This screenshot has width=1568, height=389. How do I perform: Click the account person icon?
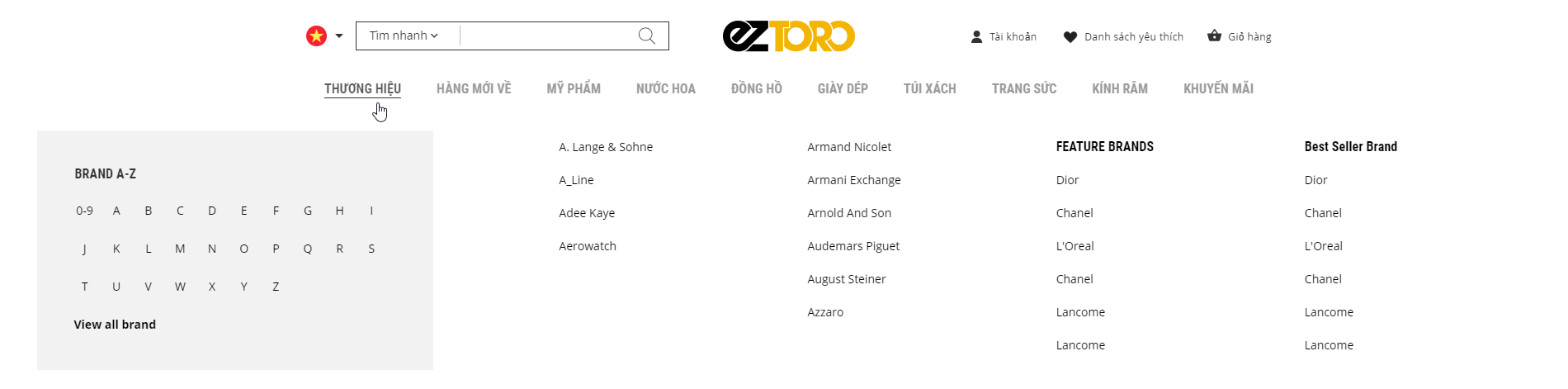click(x=976, y=36)
